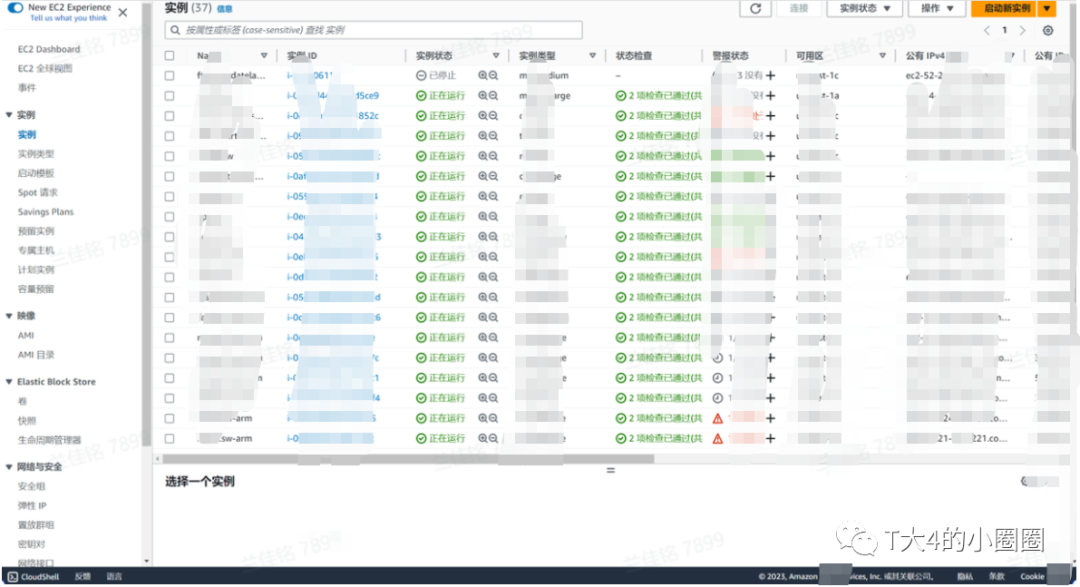This screenshot has width=1080, height=587.
Task: Click zoom-in icon on the d5ce9 instance row
Action: pyautogui.click(x=483, y=96)
